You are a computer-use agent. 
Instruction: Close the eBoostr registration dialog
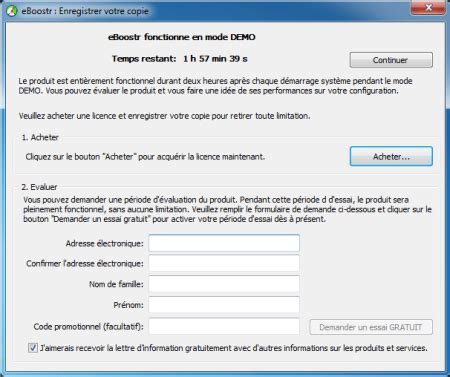point(429,7)
